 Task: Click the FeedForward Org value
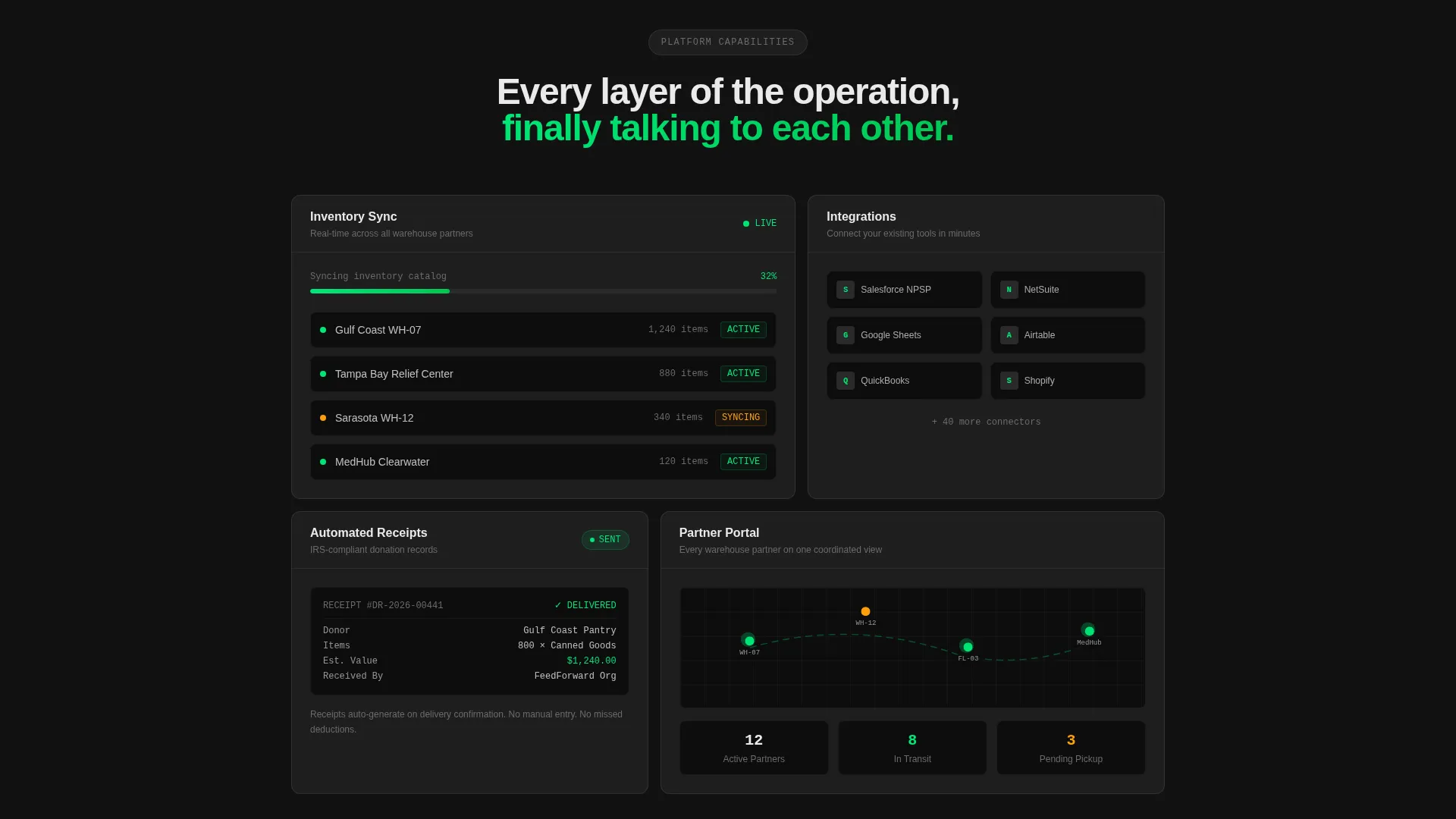click(x=575, y=676)
